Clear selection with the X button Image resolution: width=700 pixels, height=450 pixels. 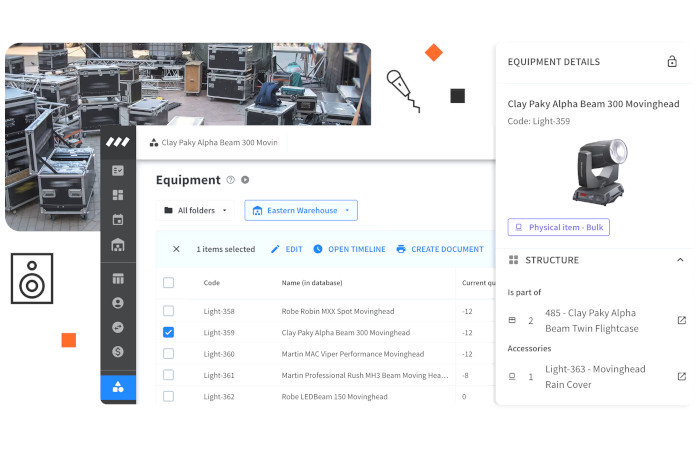pyautogui.click(x=176, y=249)
